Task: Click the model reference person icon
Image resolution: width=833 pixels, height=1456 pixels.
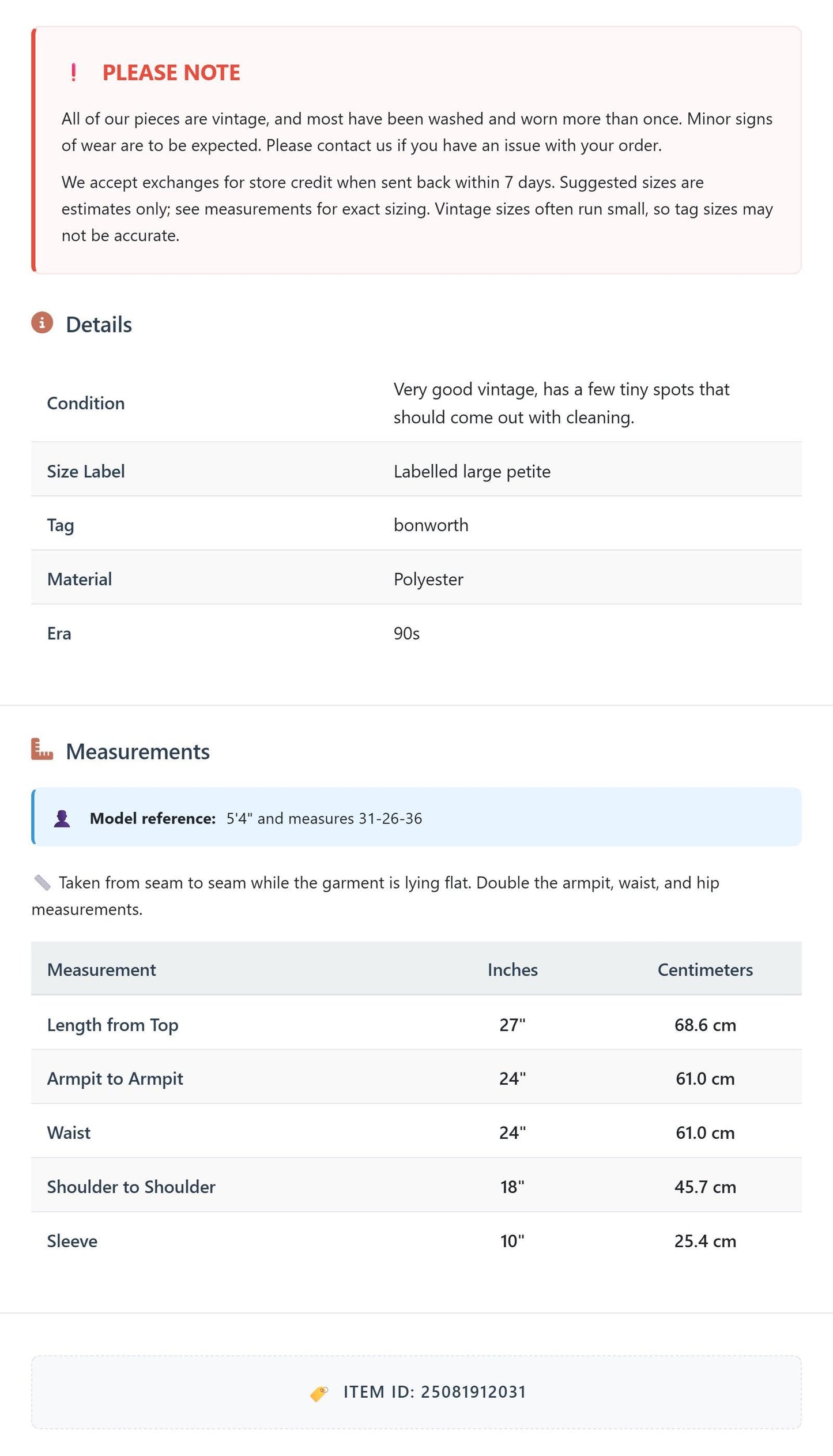Action: (62, 819)
